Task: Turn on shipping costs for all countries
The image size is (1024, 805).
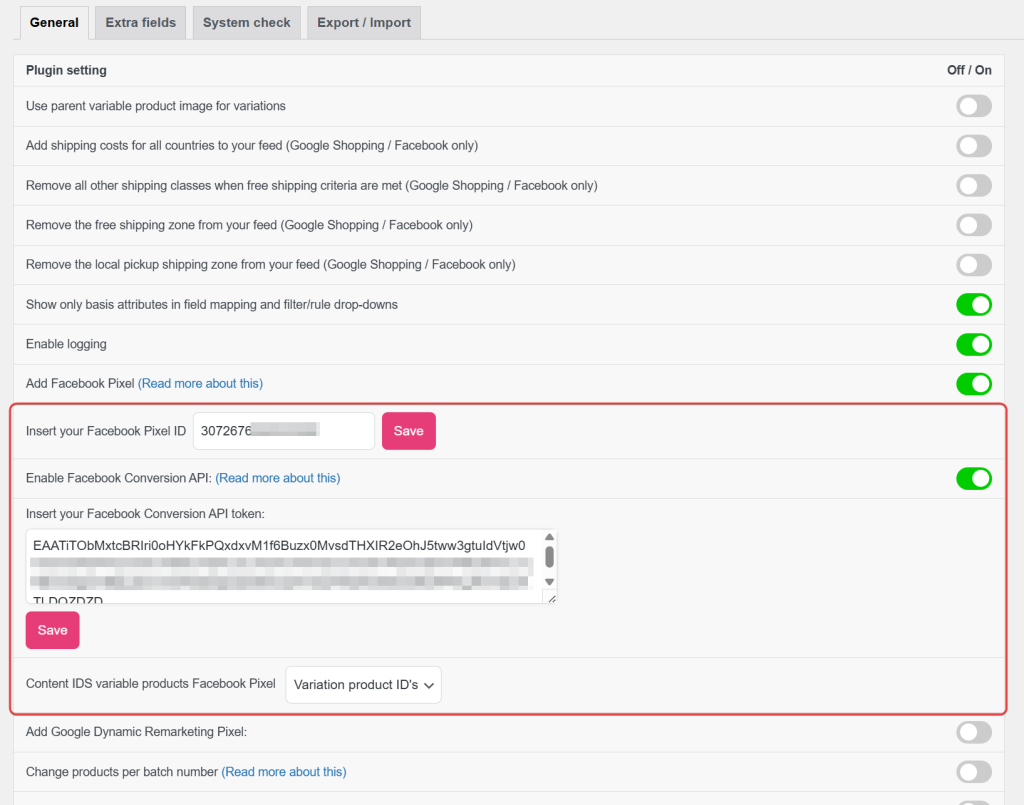Action: 973,145
